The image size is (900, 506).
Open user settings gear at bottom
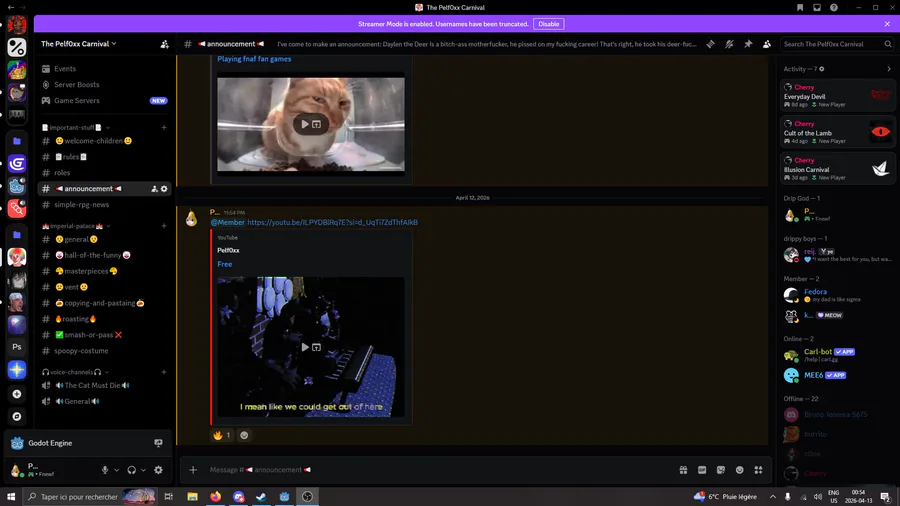(158, 470)
